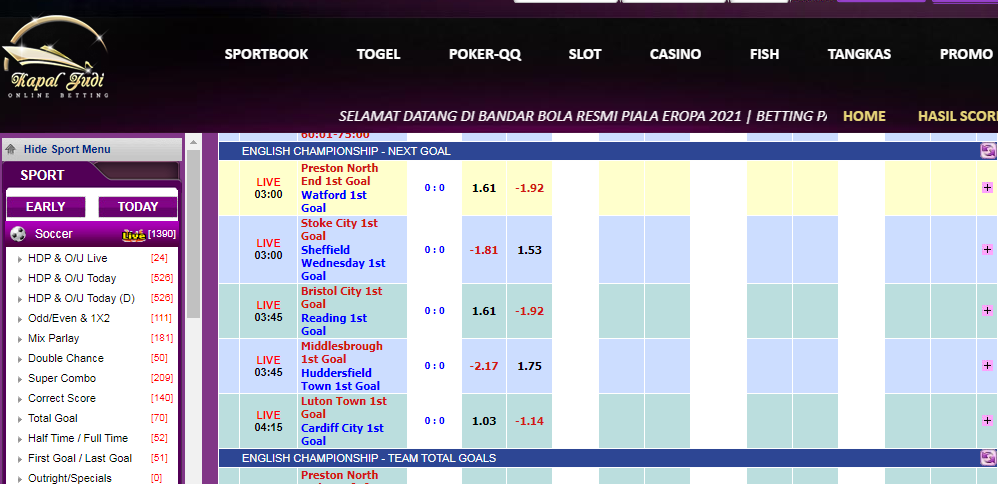Image resolution: width=998 pixels, height=484 pixels.
Task: Expand more bets for Stoke City row
Action: click(x=987, y=250)
